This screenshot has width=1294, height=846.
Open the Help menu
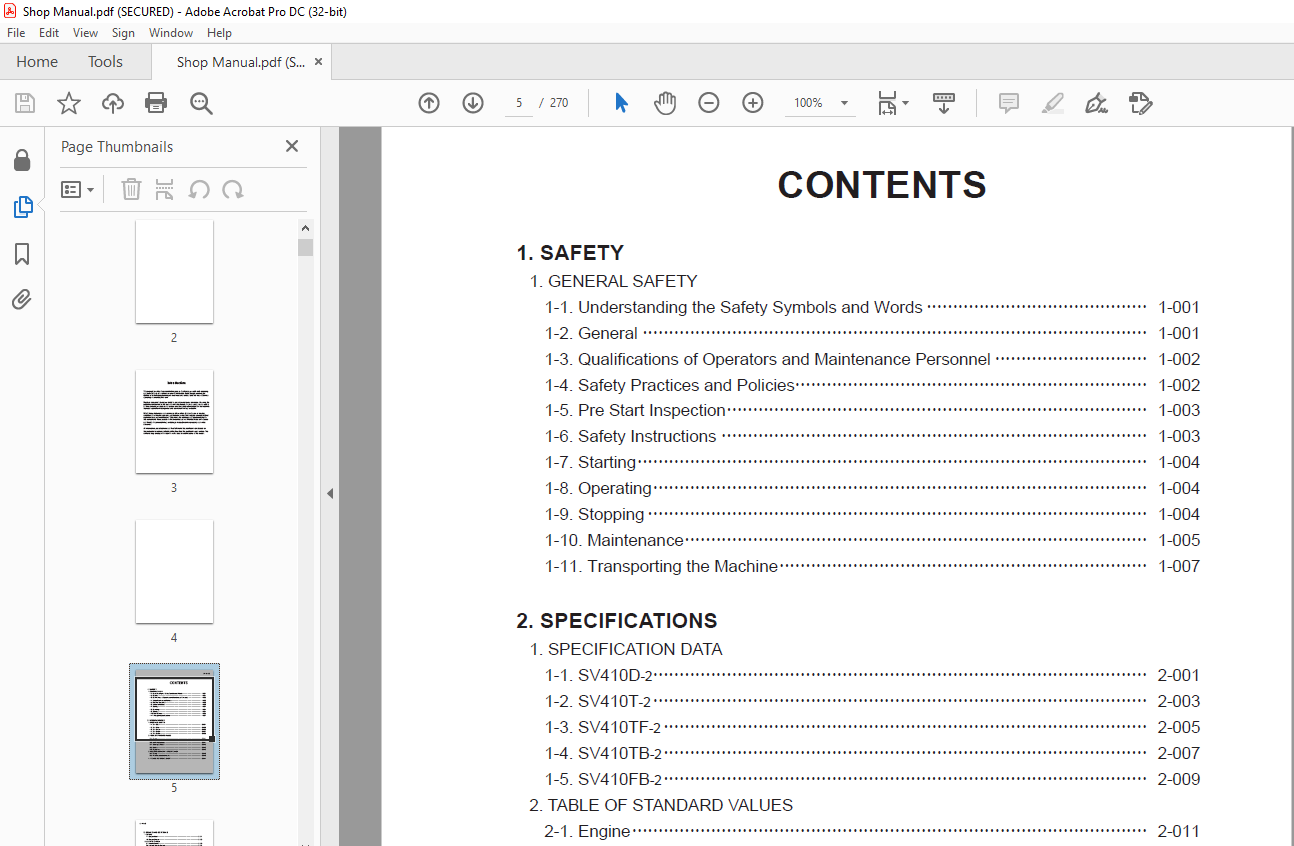[x=219, y=33]
